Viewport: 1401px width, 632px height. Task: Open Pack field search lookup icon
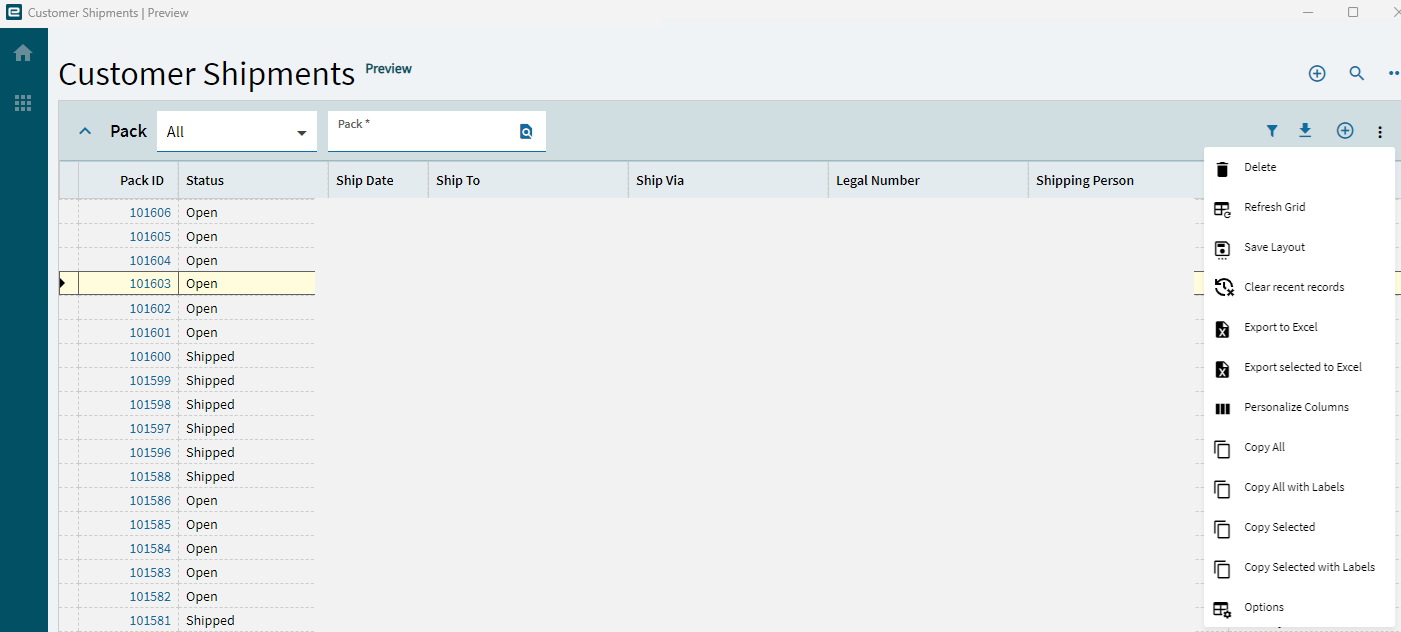pyautogui.click(x=526, y=131)
